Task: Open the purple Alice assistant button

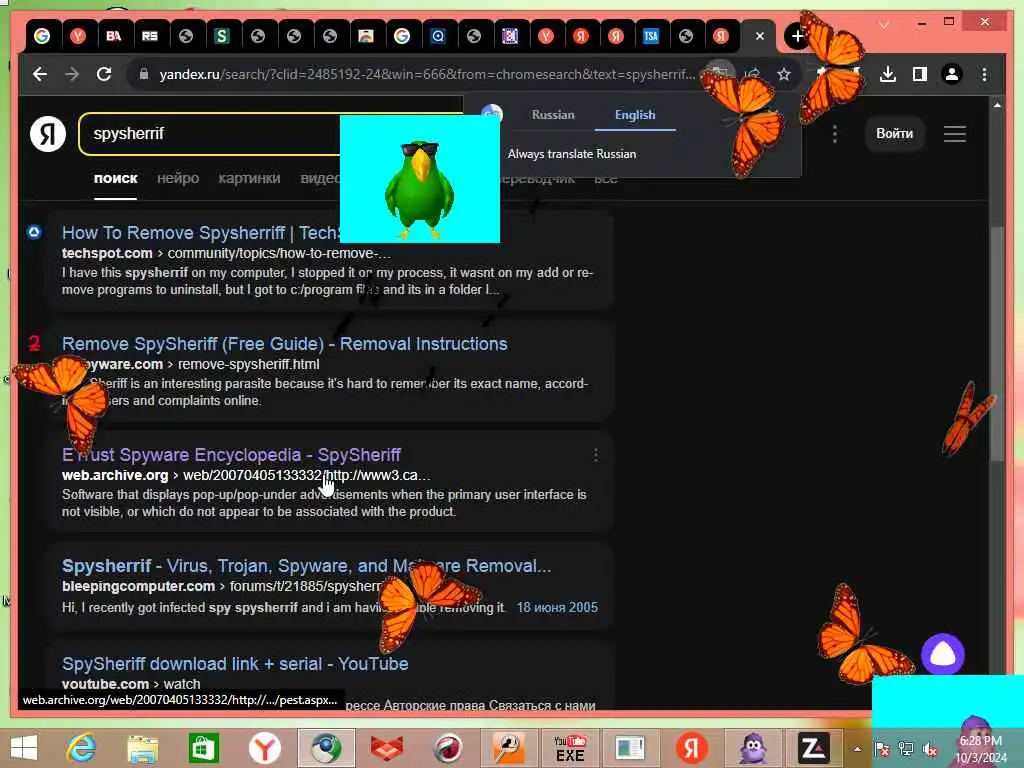Action: 942,654
